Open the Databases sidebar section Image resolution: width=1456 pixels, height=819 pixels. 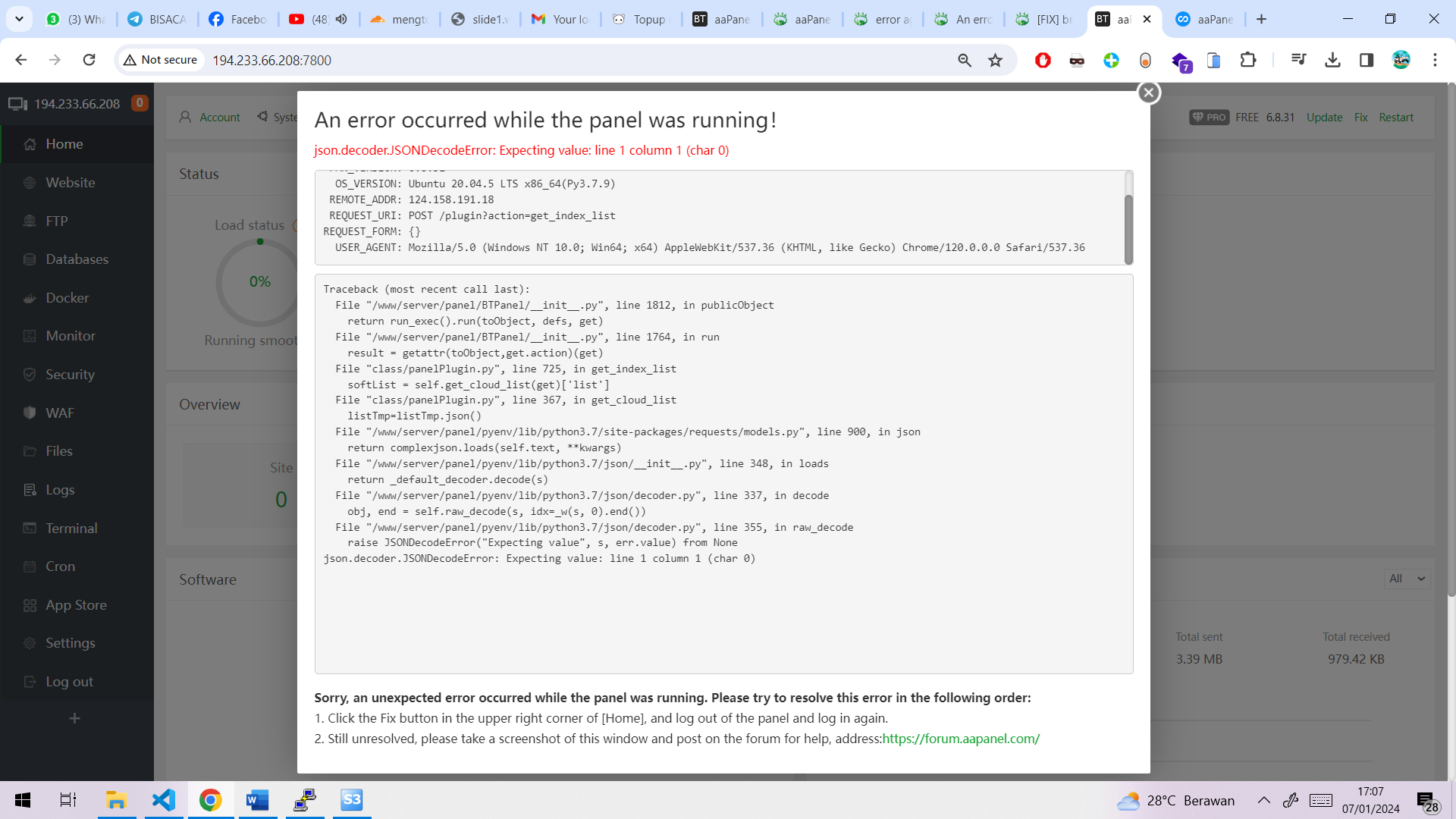pos(77,259)
